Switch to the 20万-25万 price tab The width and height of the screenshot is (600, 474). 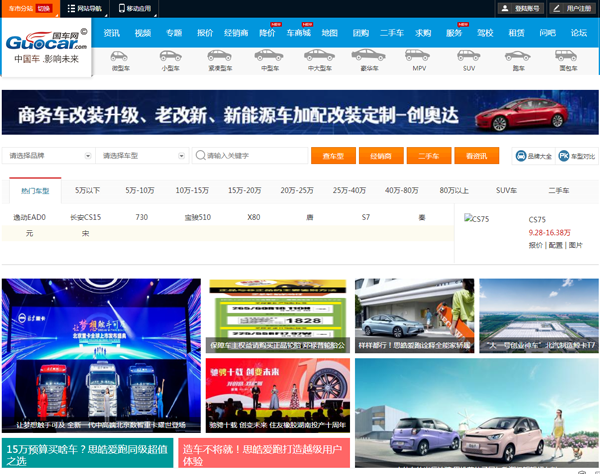(297, 191)
